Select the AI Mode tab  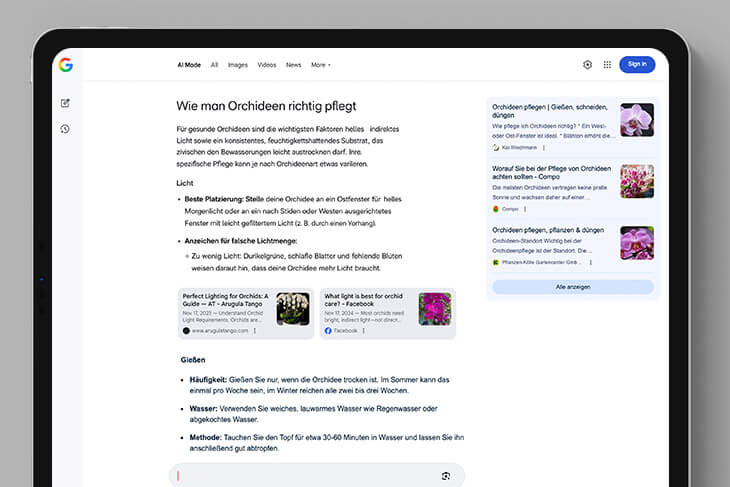click(x=189, y=65)
